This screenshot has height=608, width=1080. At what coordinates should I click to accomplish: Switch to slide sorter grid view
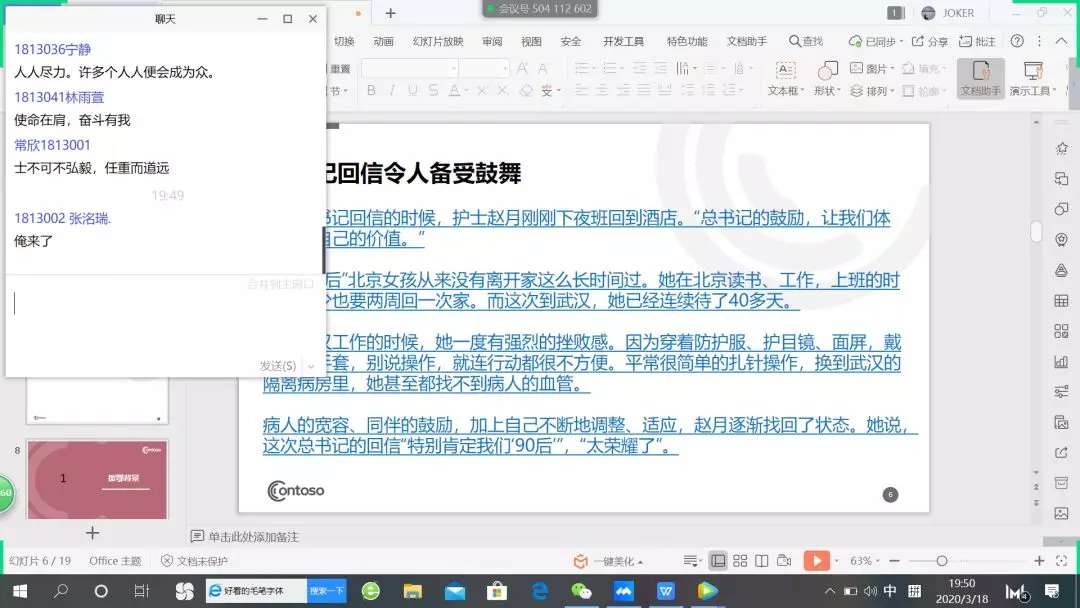(x=740, y=561)
